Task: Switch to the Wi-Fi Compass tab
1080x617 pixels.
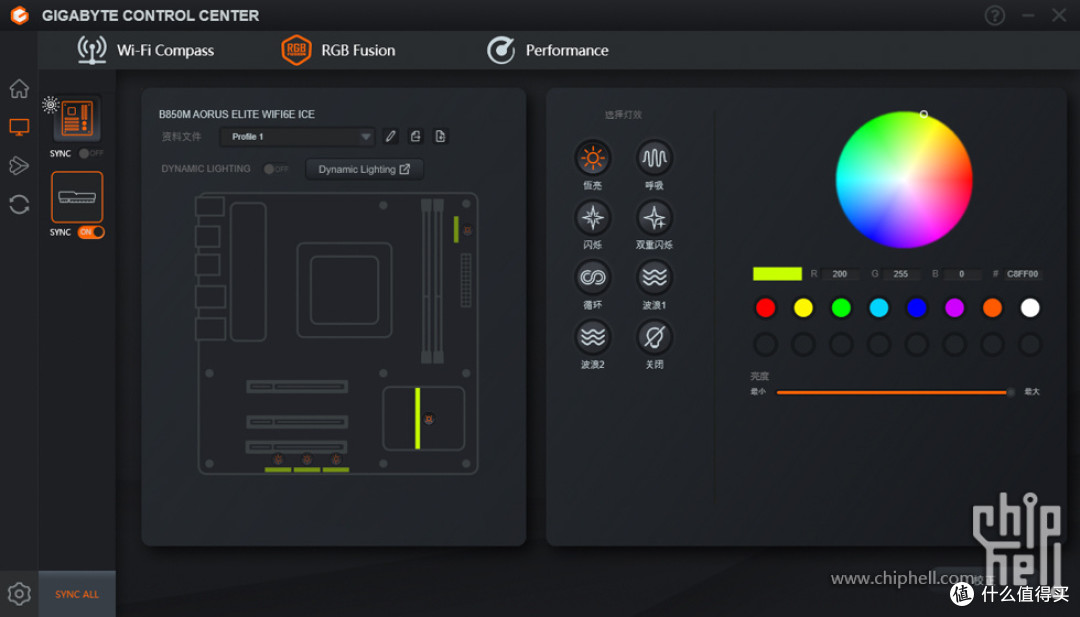Action: tap(145, 50)
